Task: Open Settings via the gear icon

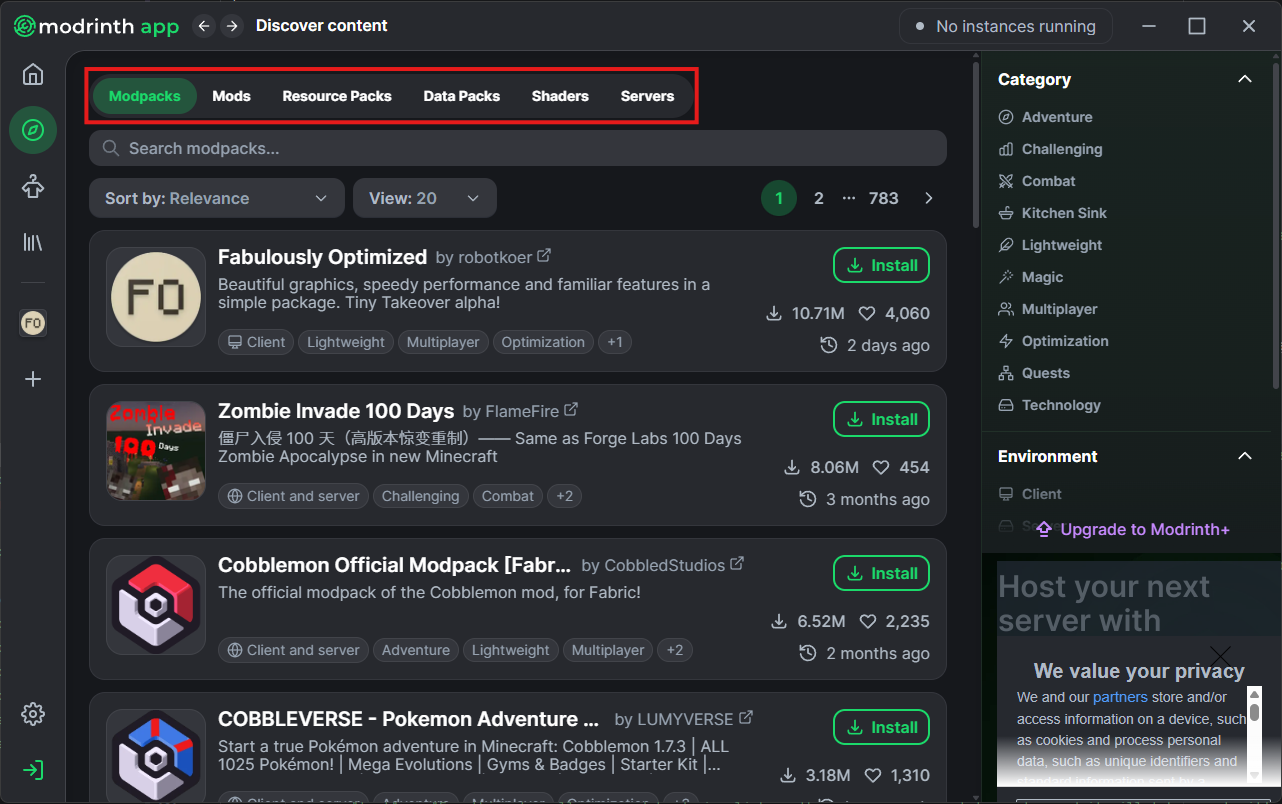Action: pos(32,713)
